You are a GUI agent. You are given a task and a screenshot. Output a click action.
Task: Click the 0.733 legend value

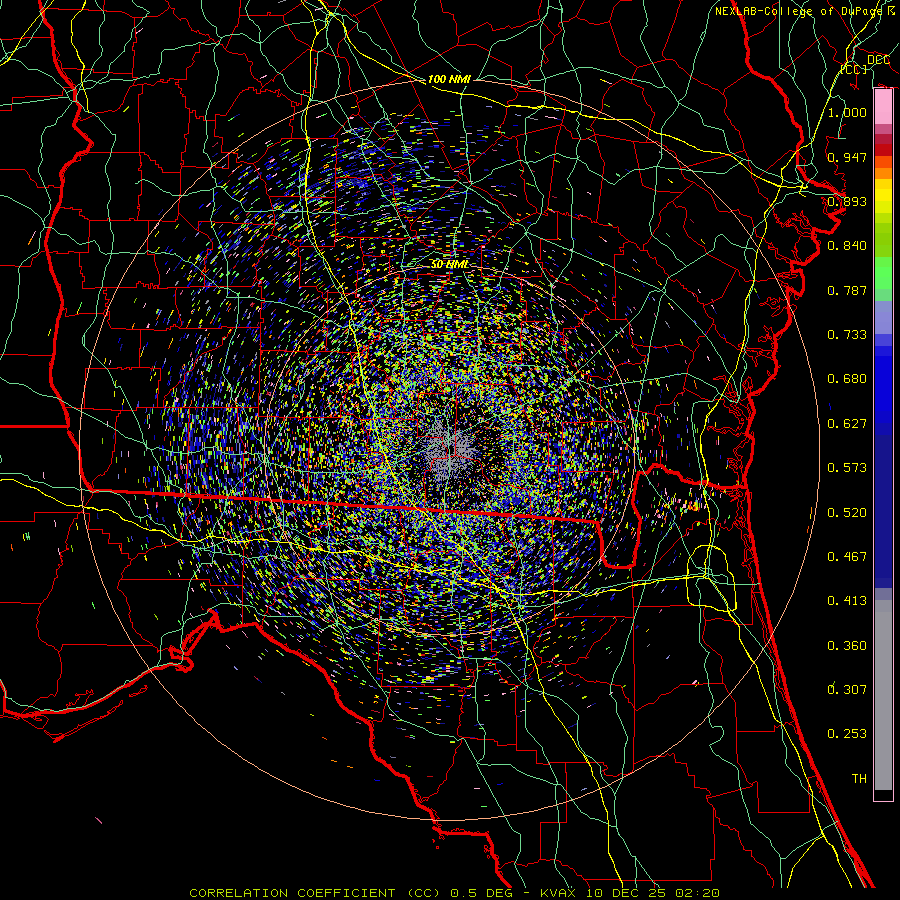click(x=847, y=335)
